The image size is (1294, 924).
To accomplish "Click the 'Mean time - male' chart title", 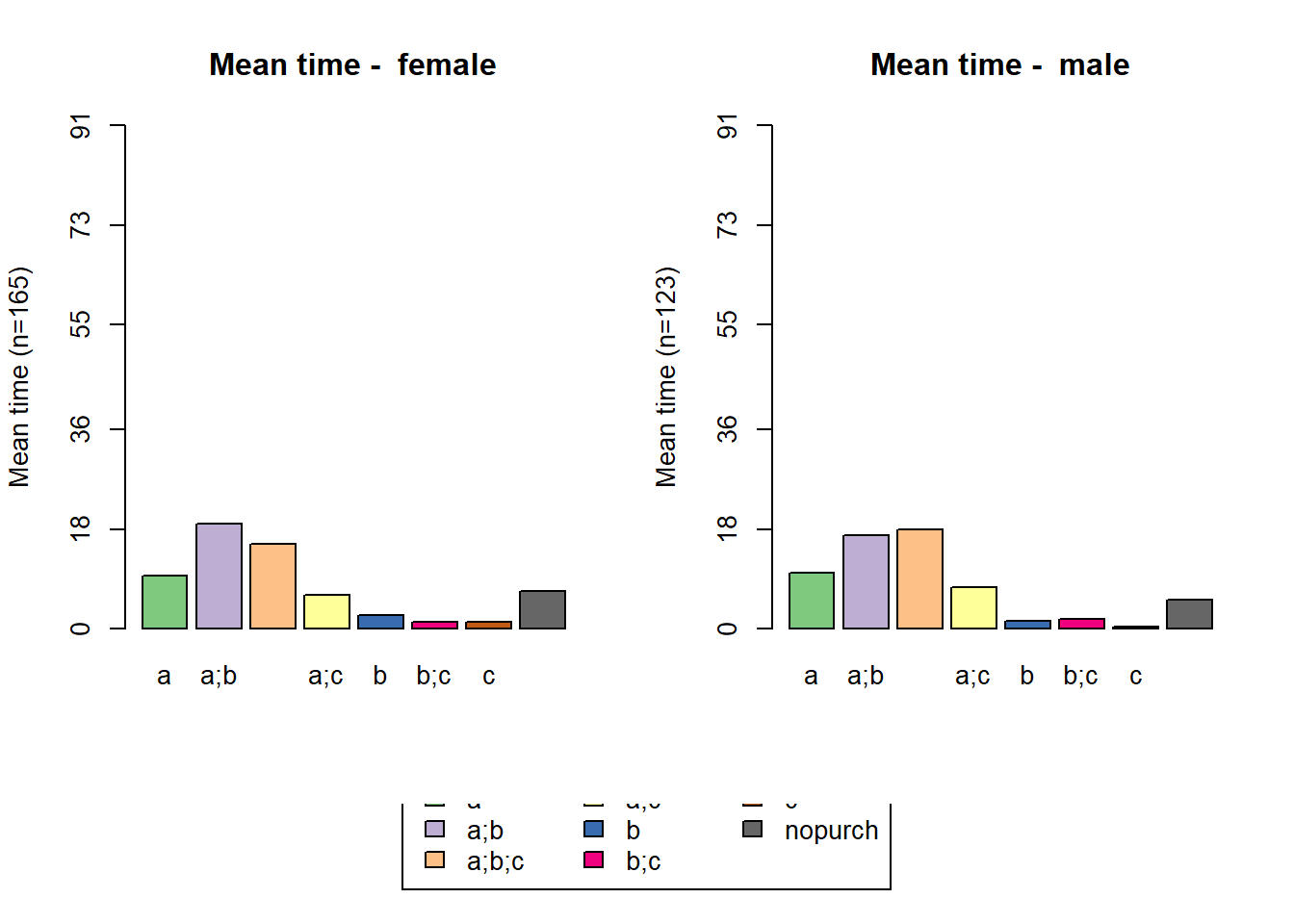I will [999, 65].
